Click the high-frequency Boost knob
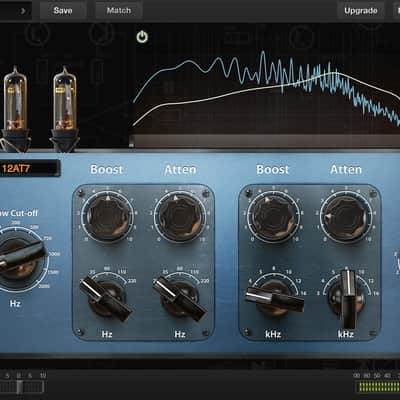Screen dimensions: 400x400 coord(273,217)
